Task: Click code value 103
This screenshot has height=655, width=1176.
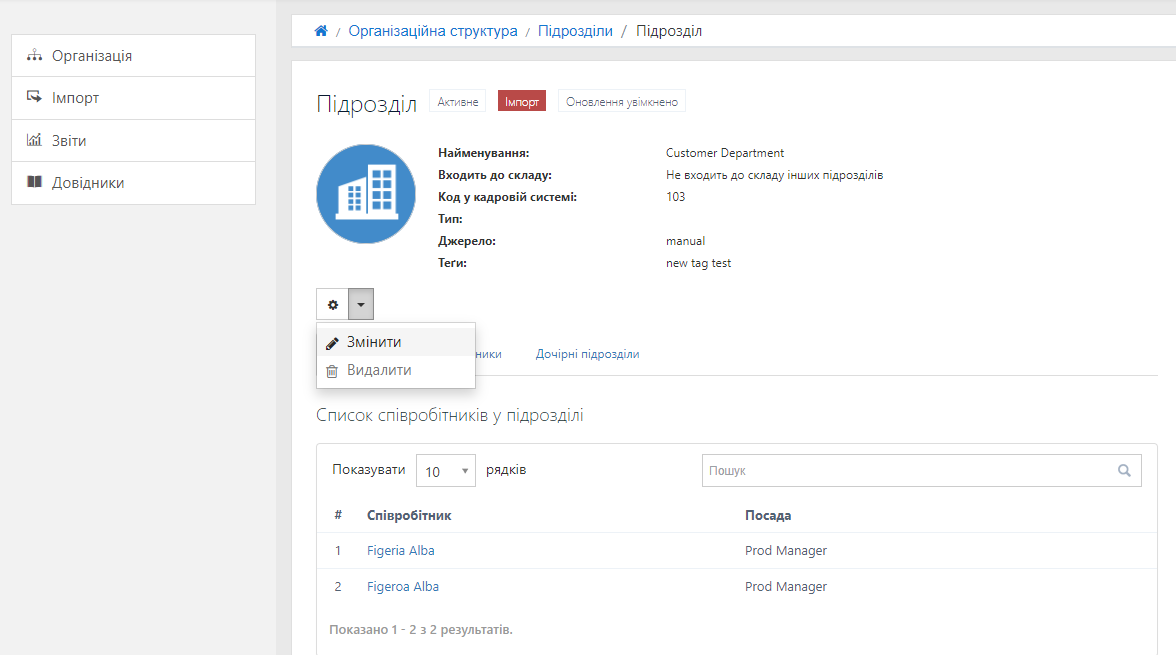Action: pos(675,197)
